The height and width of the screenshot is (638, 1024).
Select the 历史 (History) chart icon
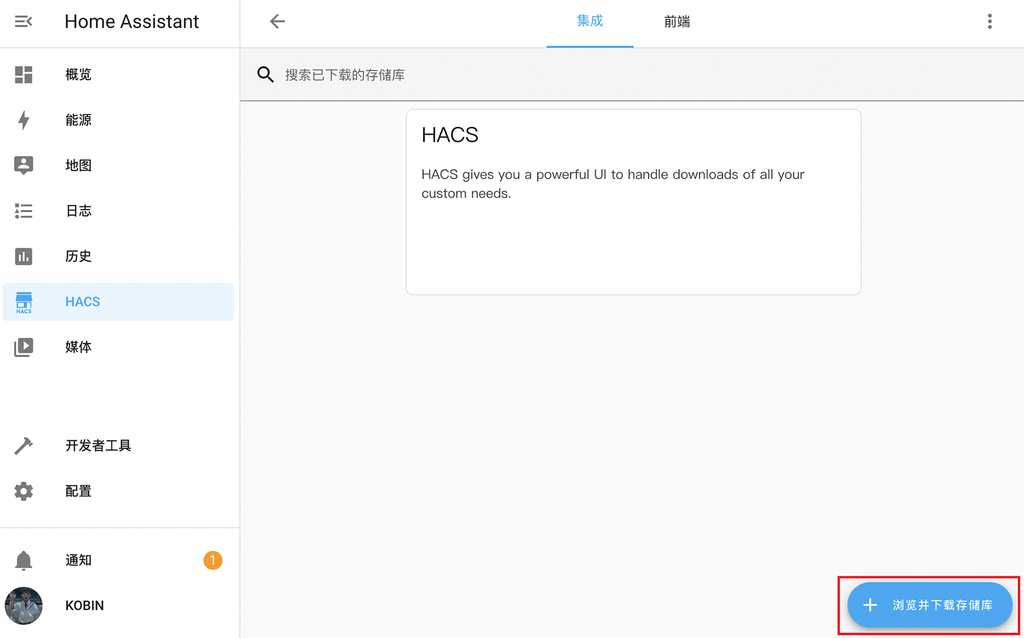point(24,256)
